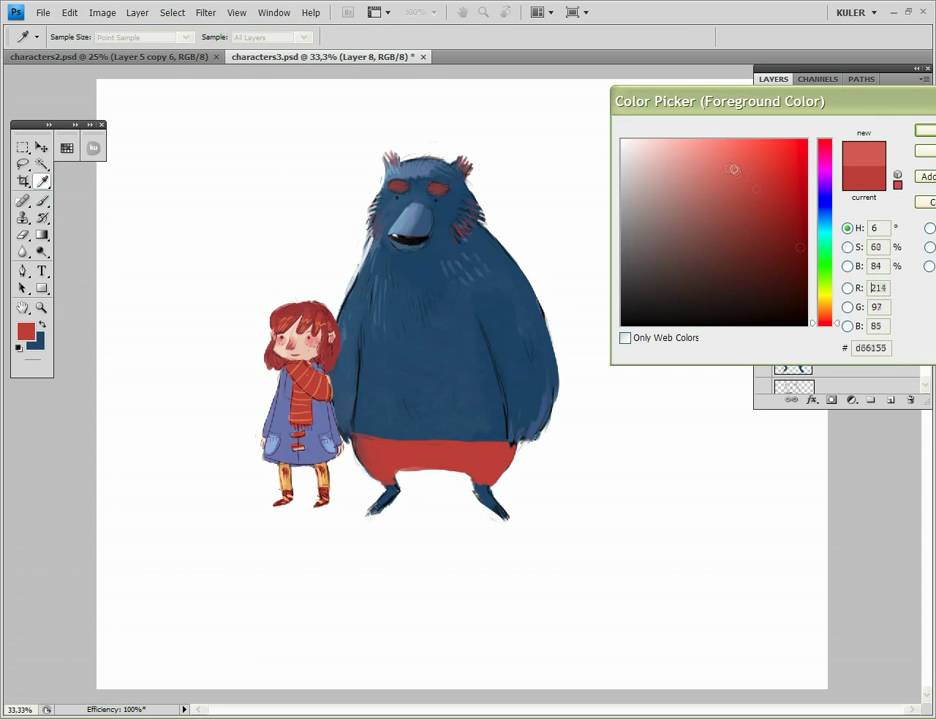
Task: Select the History Brush tool
Action: click(x=41, y=218)
